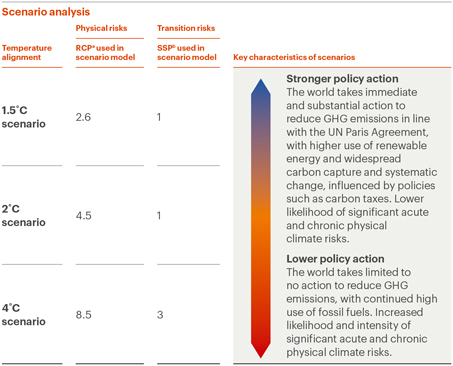This screenshot has height=366, width=453.
Task: Click the blue top of gradient arrow
Action: coord(261,92)
